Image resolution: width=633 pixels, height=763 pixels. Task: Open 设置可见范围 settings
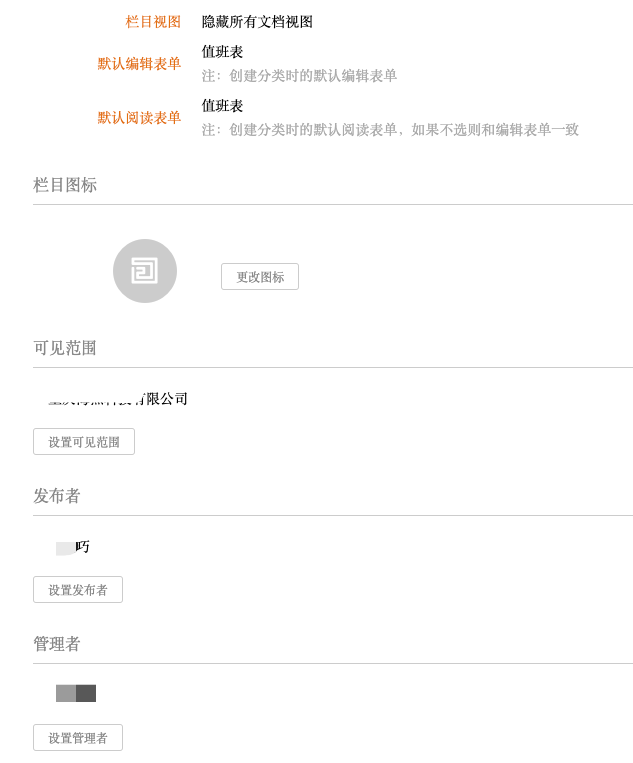84,442
